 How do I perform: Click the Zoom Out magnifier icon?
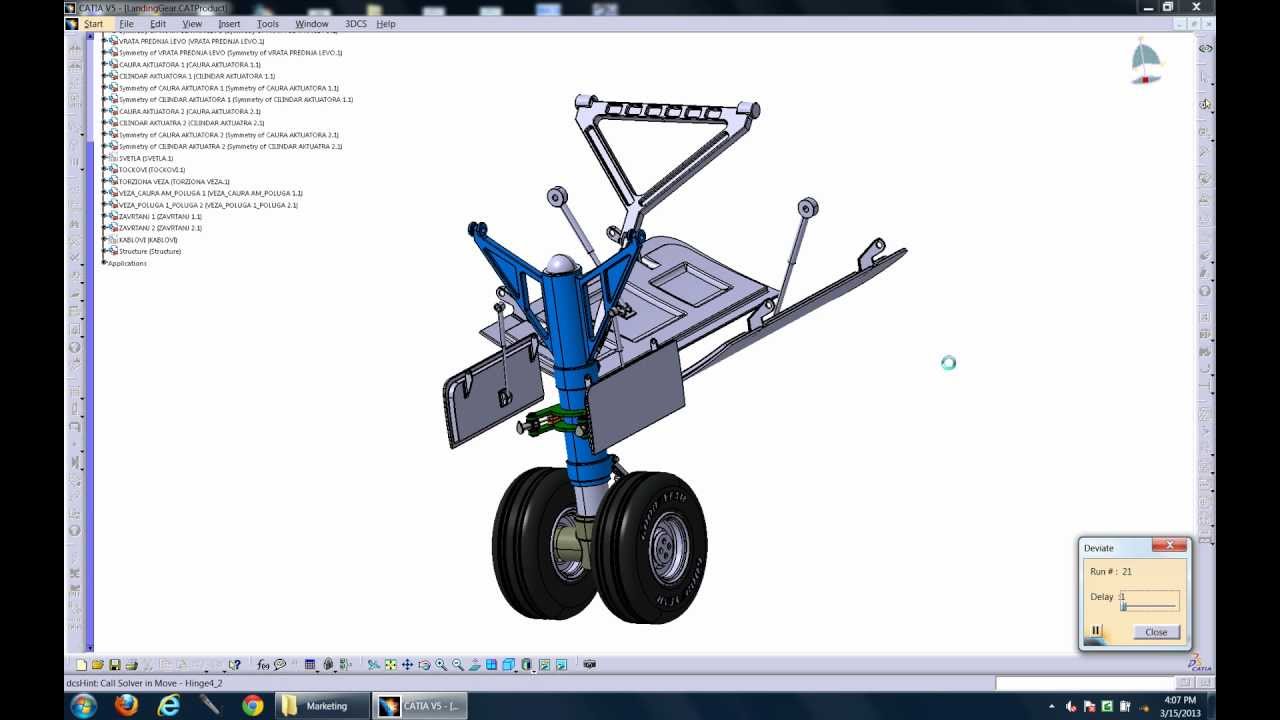point(457,664)
